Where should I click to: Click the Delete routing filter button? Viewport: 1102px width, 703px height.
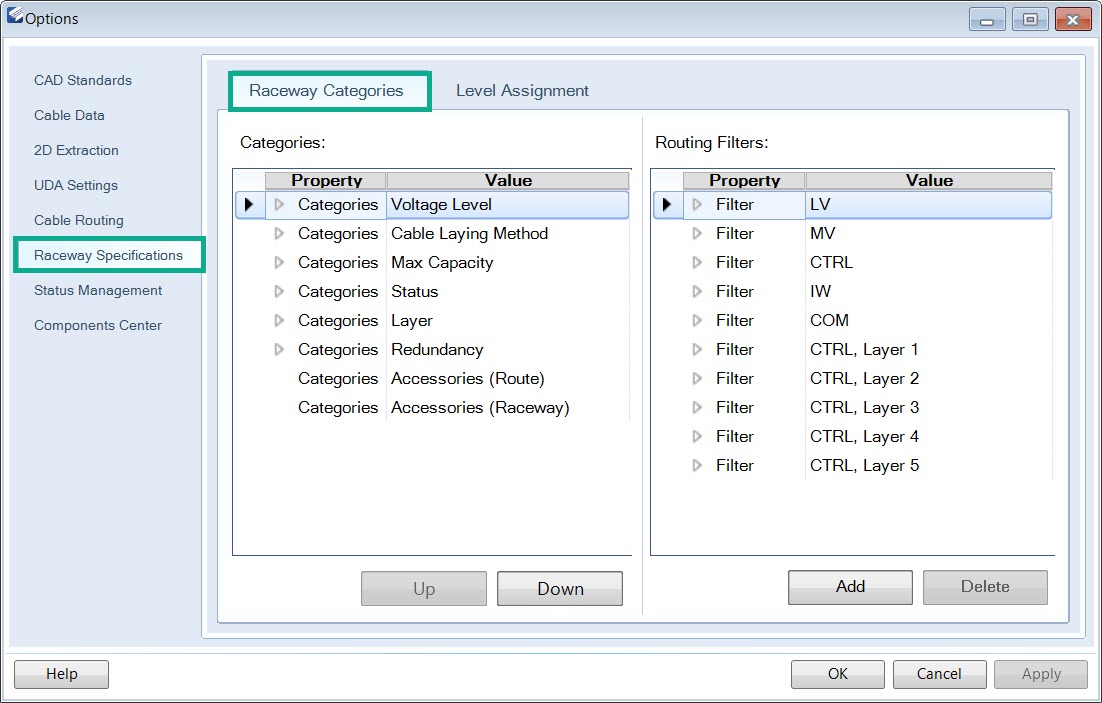tap(985, 587)
